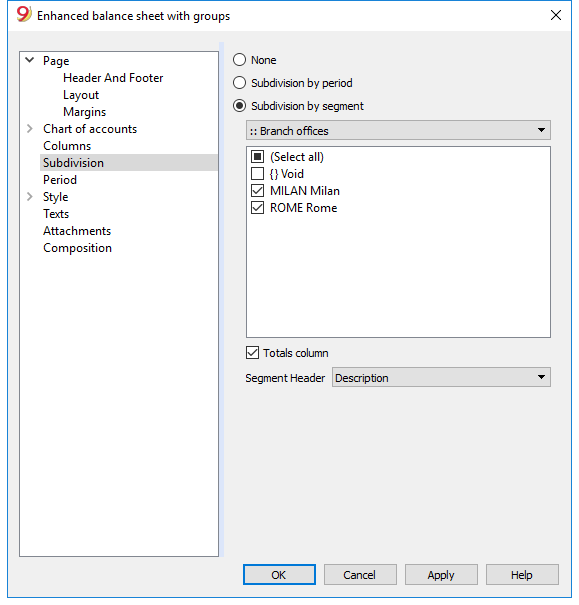Select Subdivision by segment radio button

239,106
